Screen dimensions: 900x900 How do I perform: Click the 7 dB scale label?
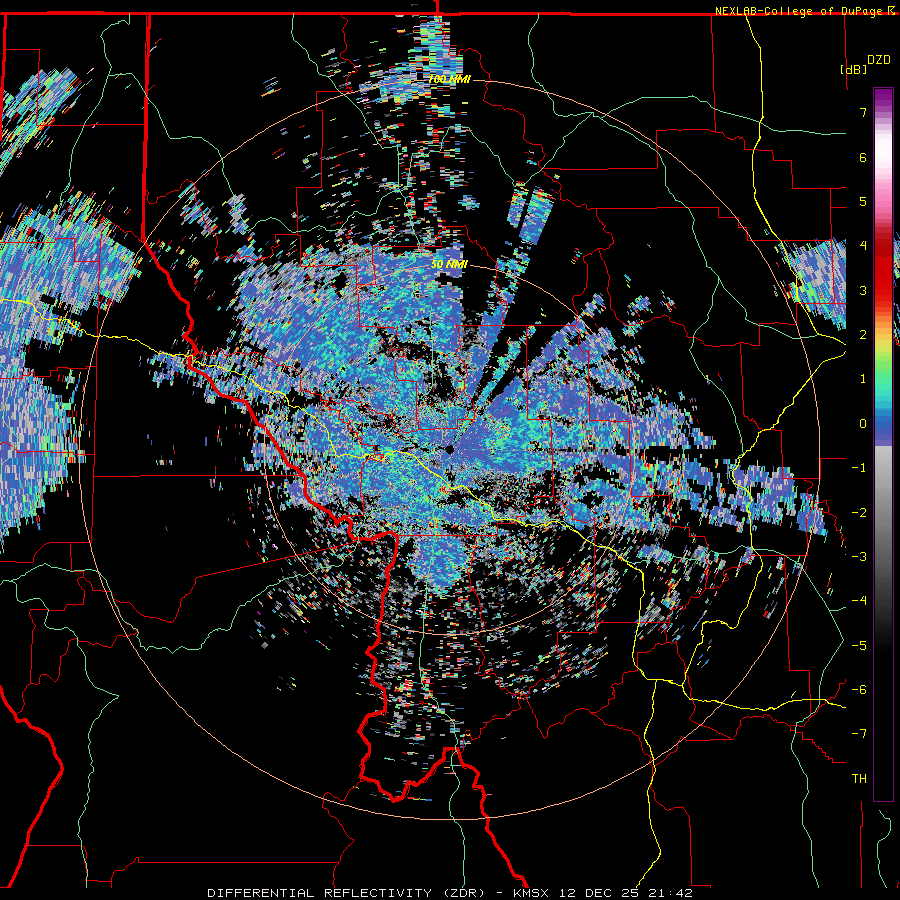pyautogui.click(x=863, y=112)
